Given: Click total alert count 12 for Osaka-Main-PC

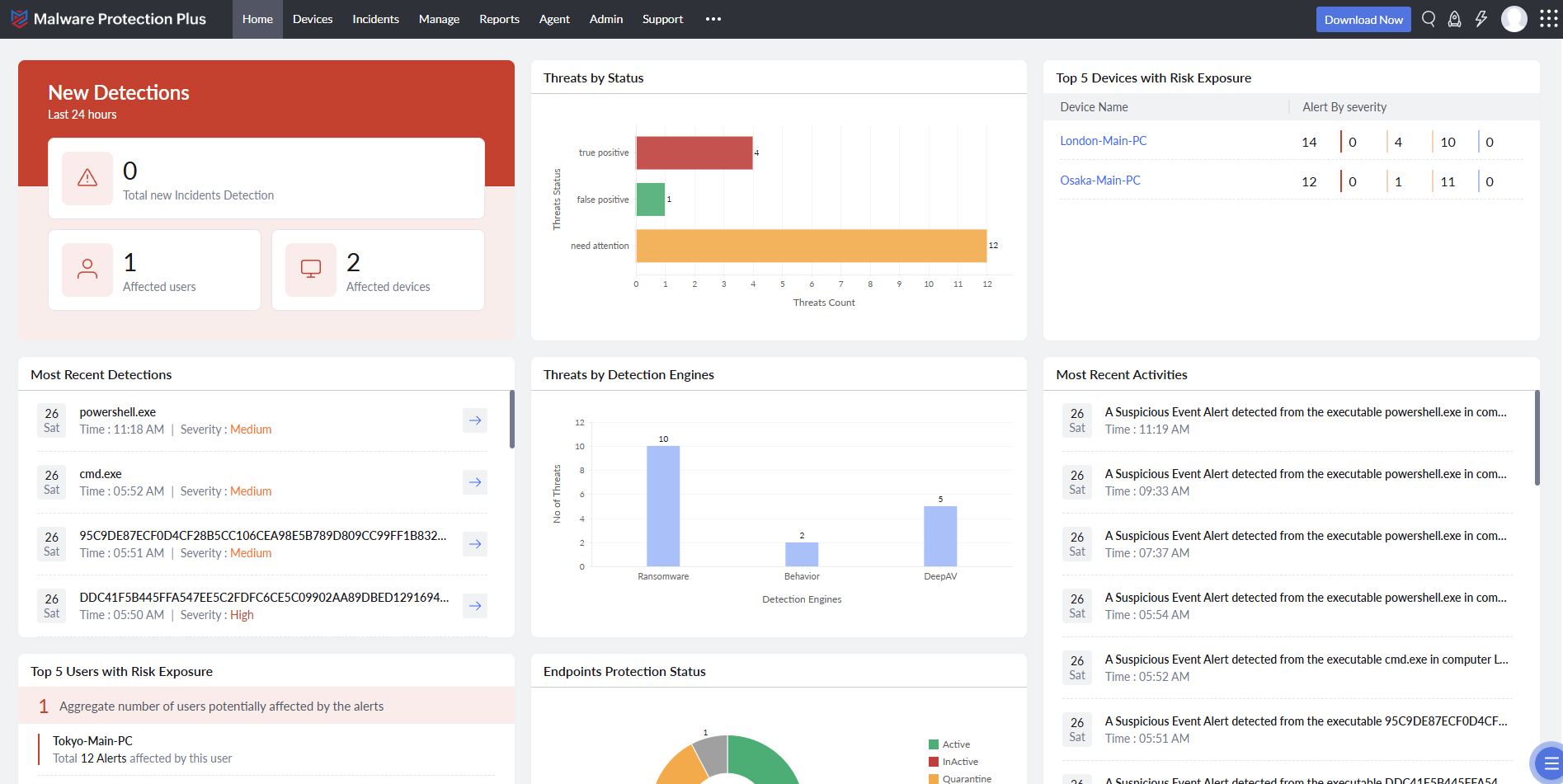Looking at the screenshot, I should pos(1309,181).
